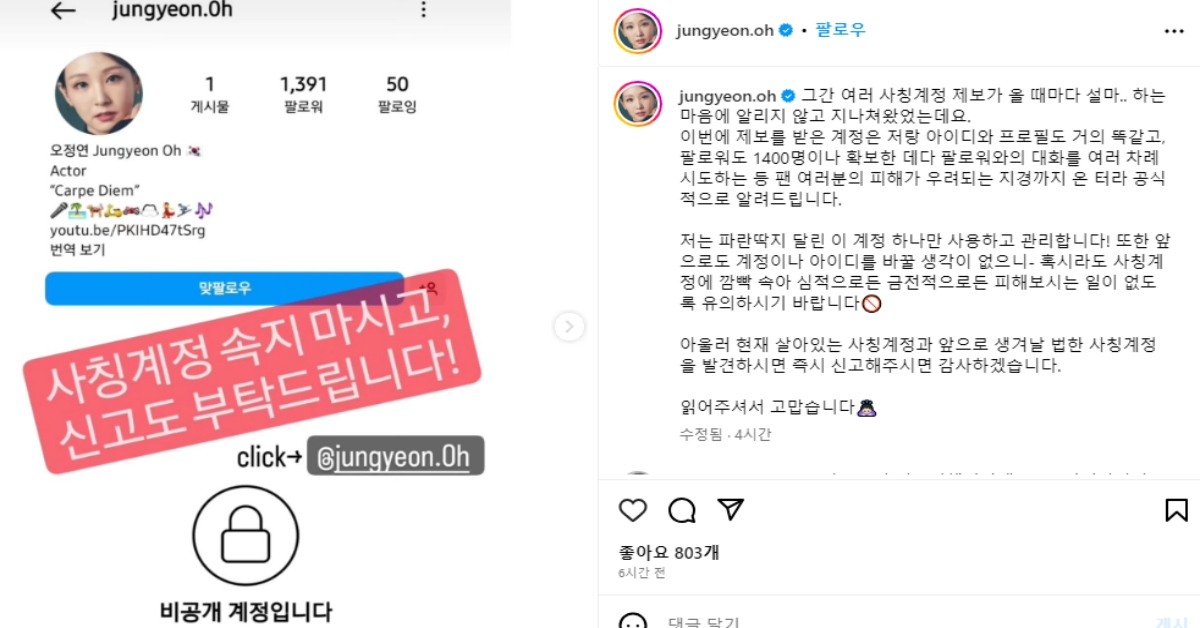Image resolution: width=1200 pixels, height=628 pixels.
Task: Open the add-person suggestion icon next to 맞팔로우
Action: click(x=429, y=288)
